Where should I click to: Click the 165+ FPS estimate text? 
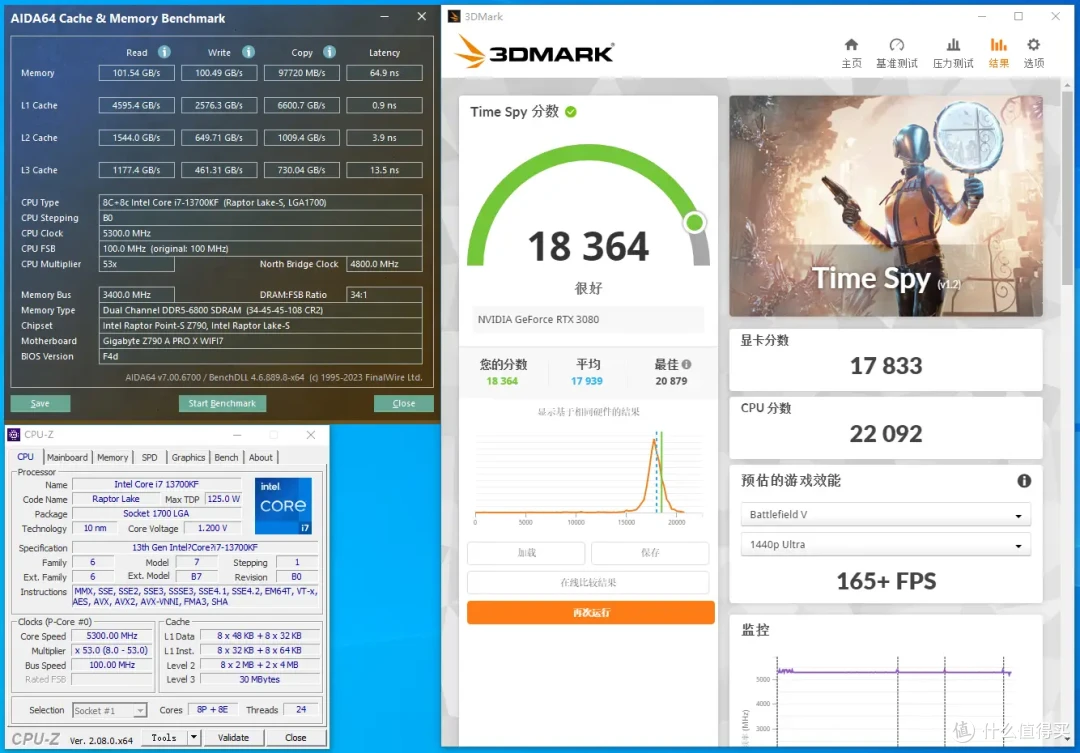tap(886, 581)
